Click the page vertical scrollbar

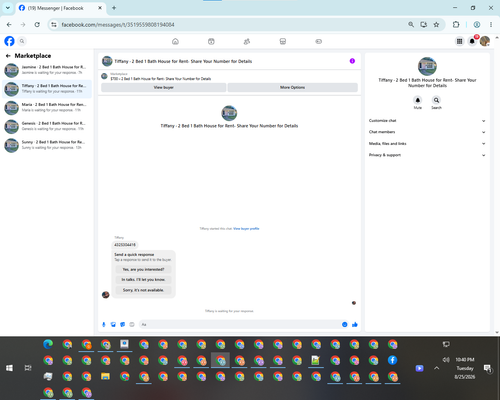pyautogui.click(x=497, y=185)
